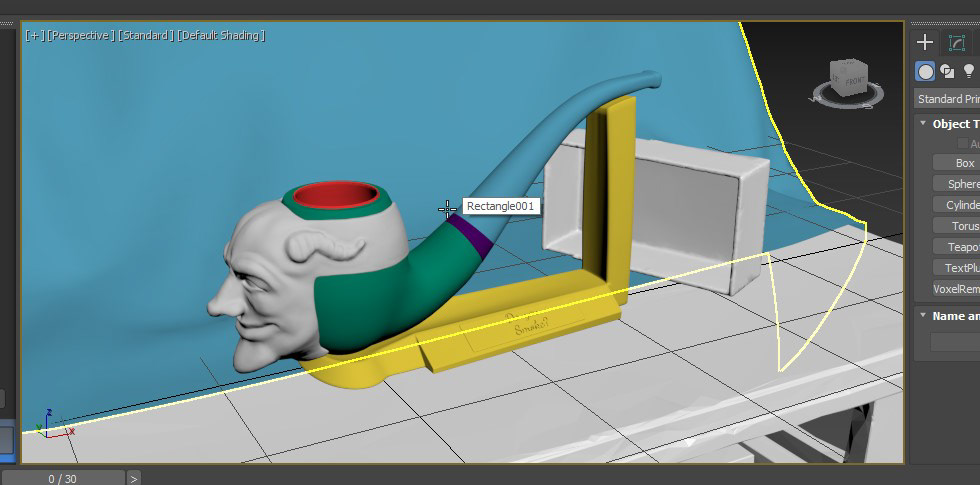Click the object name input field
This screenshot has width=980, height=485.
pos(955,342)
